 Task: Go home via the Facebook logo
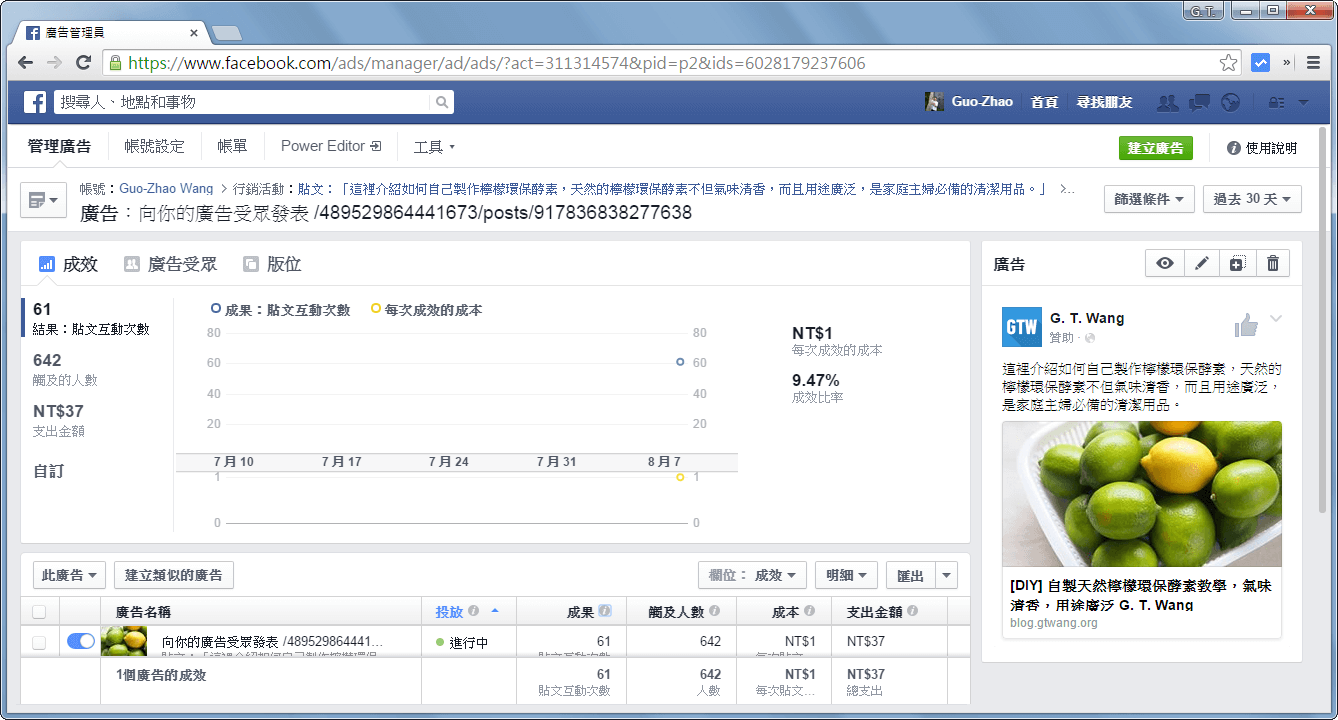click(x=33, y=101)
